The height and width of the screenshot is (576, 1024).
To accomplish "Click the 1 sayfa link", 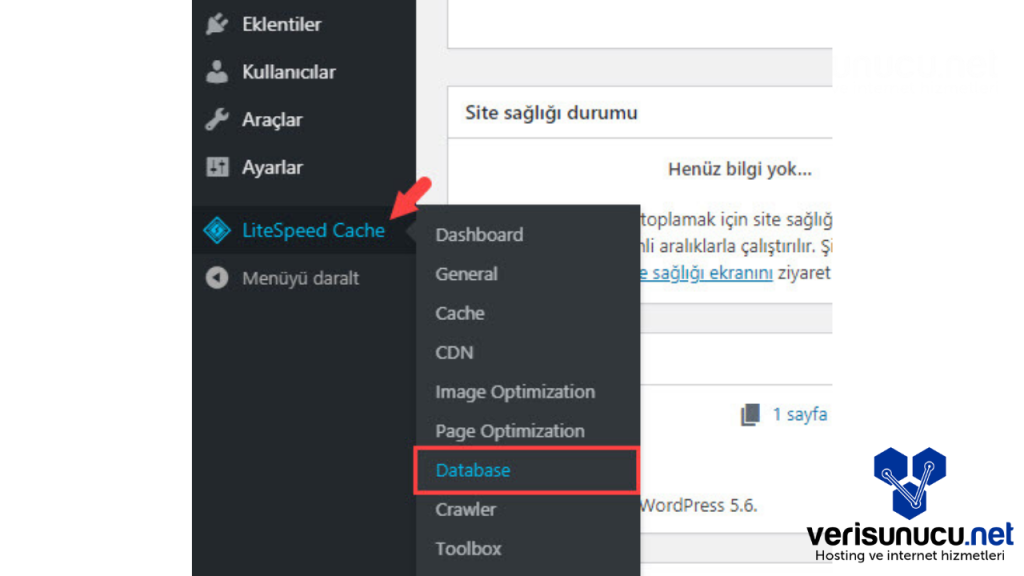I will (800, 414).
